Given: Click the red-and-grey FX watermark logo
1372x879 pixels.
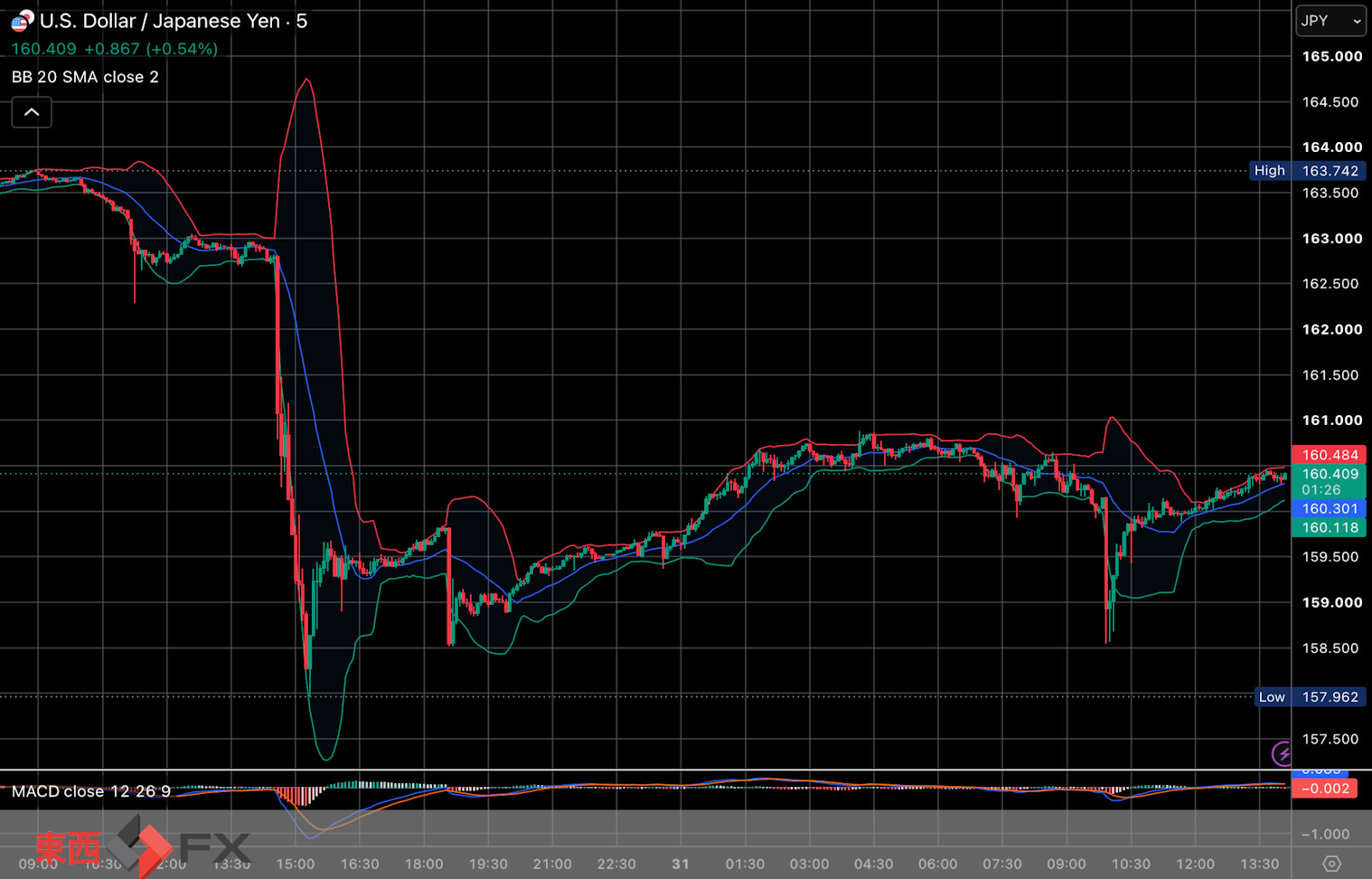Looking at the screenshot, I should click(x=143, y=846).
